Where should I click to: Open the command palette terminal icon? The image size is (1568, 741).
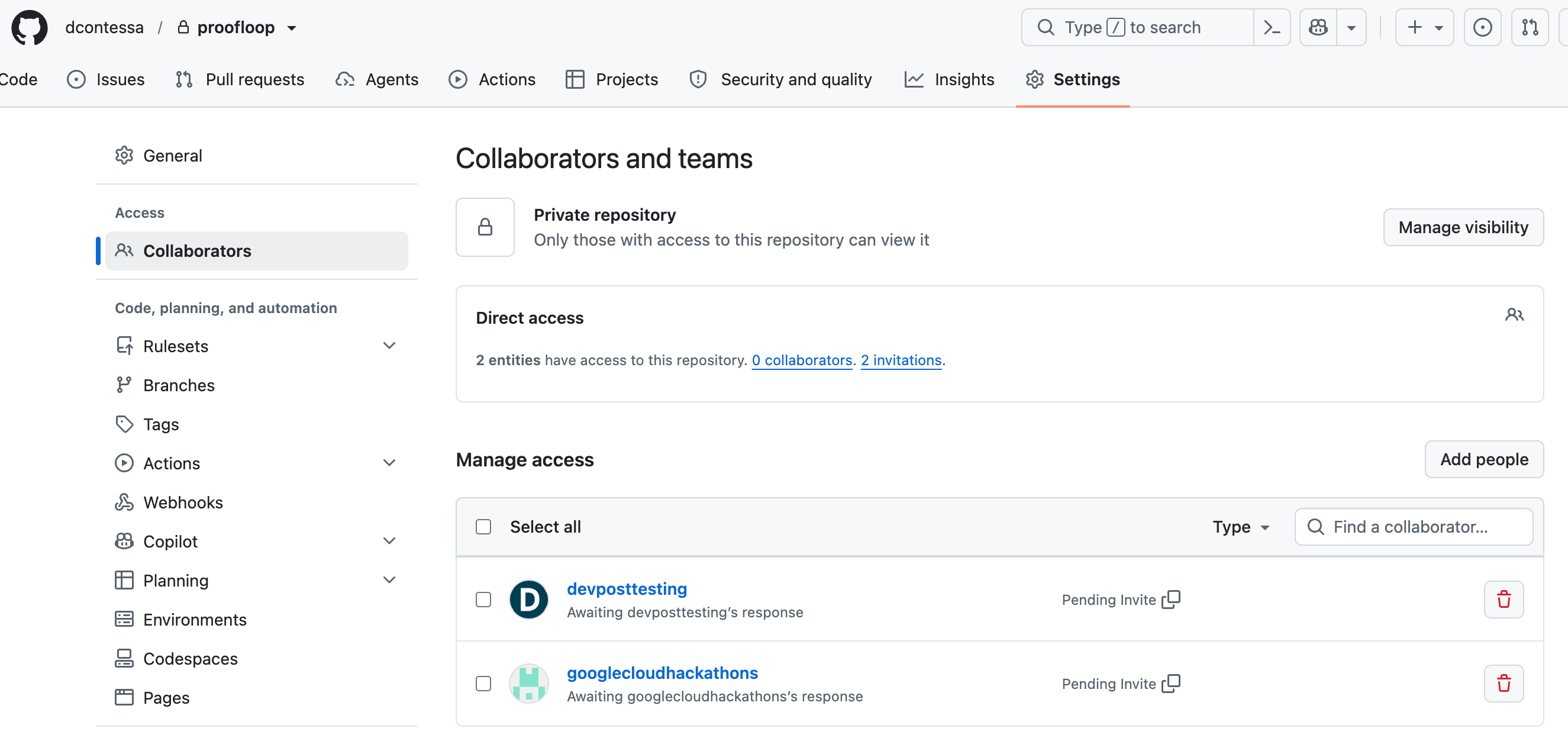1272,27
